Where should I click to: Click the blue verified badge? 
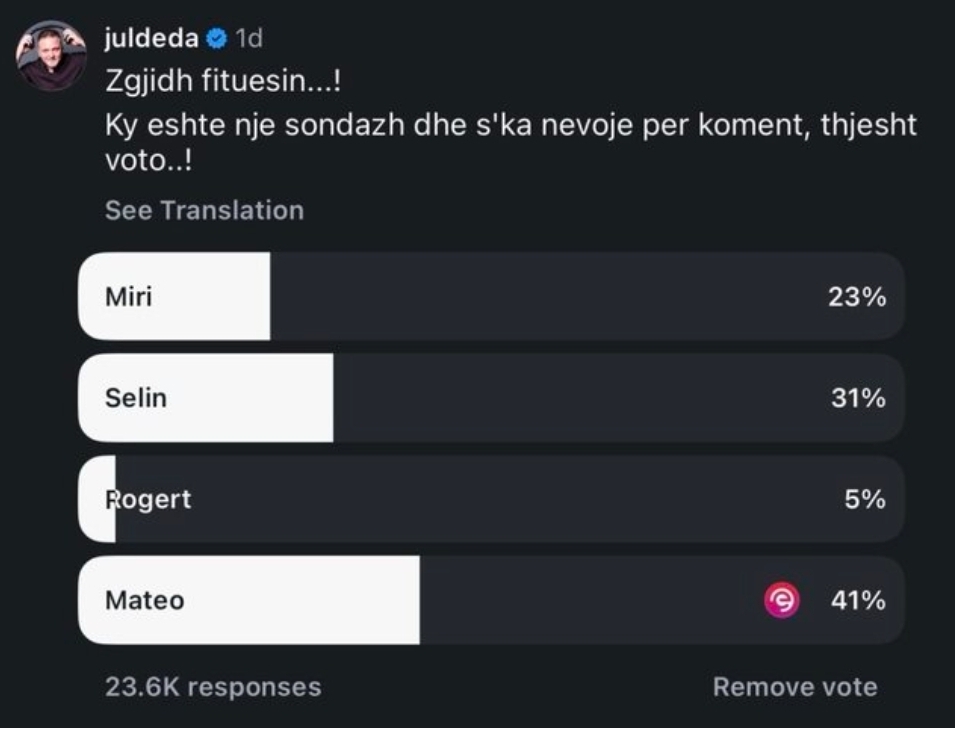[216, 39]
